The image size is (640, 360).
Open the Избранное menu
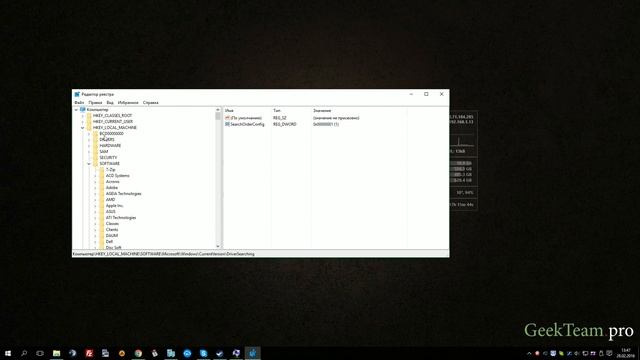tap(128, 102)
